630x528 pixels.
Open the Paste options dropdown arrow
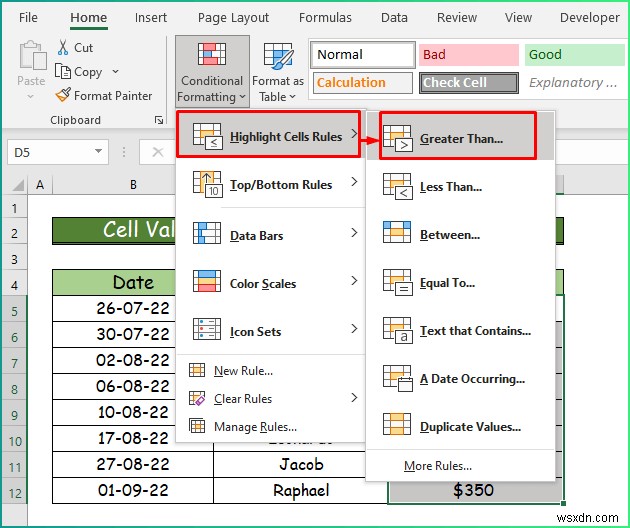point(31,96)
